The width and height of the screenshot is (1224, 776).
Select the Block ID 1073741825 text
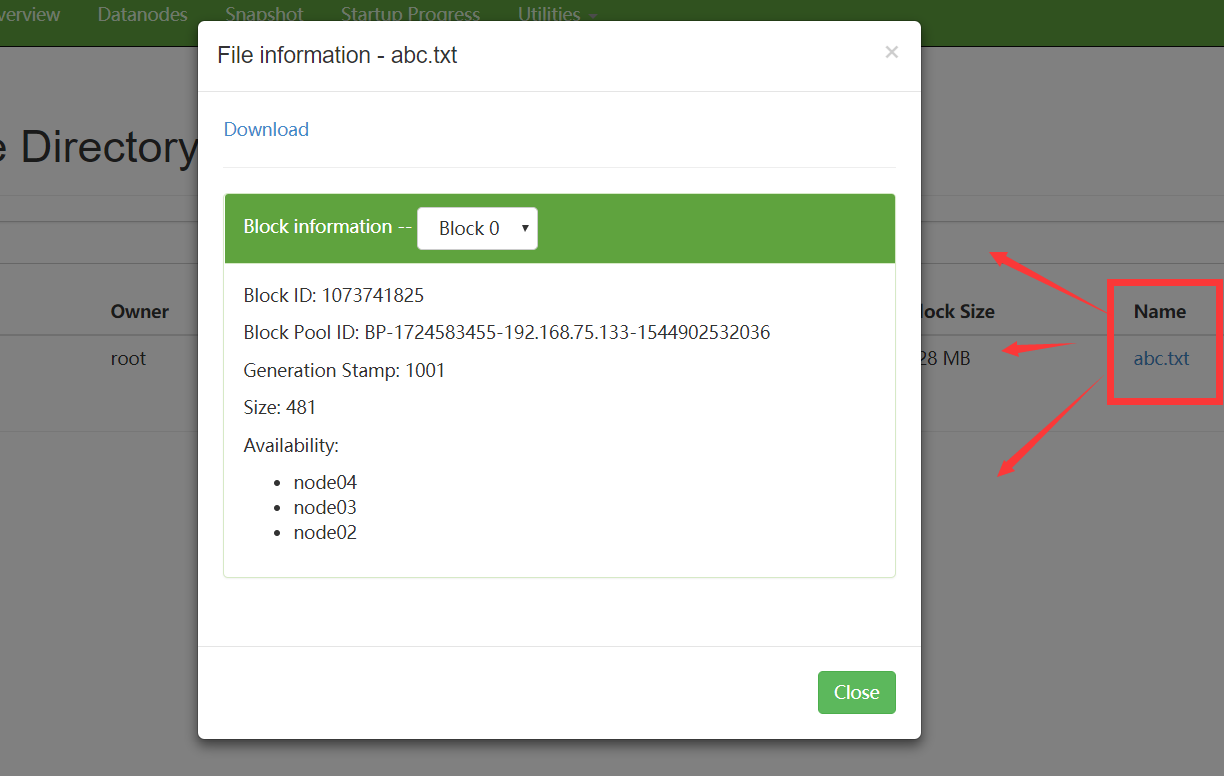(x=334, y=295)
